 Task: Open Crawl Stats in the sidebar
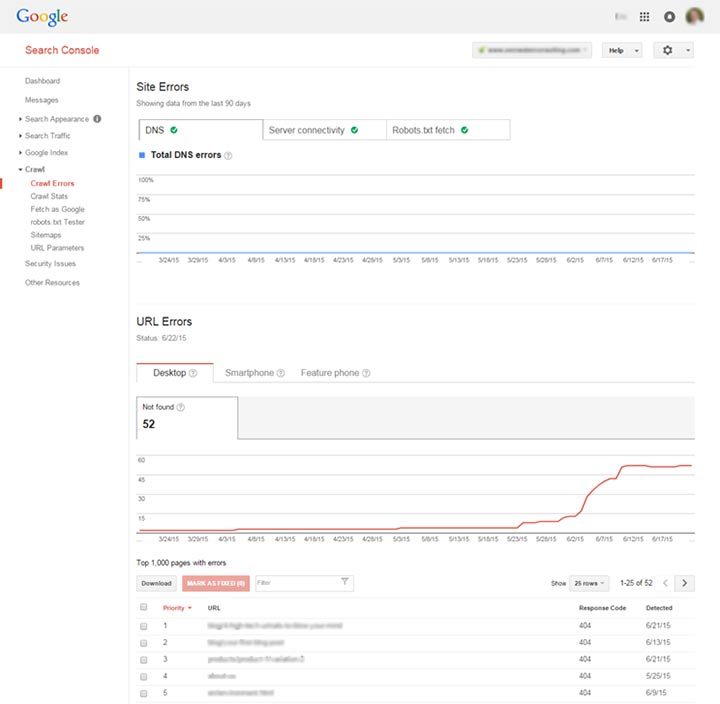click(x=49, y=196)
